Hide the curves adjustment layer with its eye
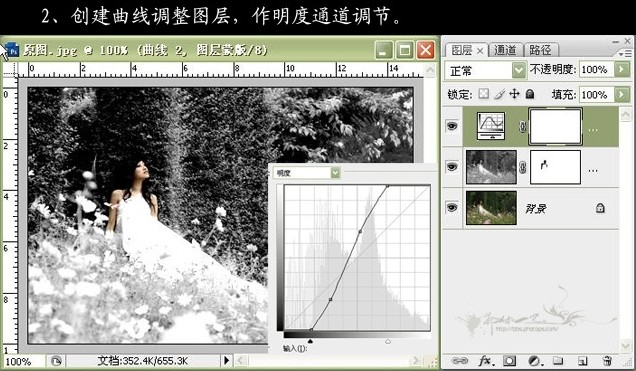This screenshot has width=636, height=371. click(x=451, y=126)
